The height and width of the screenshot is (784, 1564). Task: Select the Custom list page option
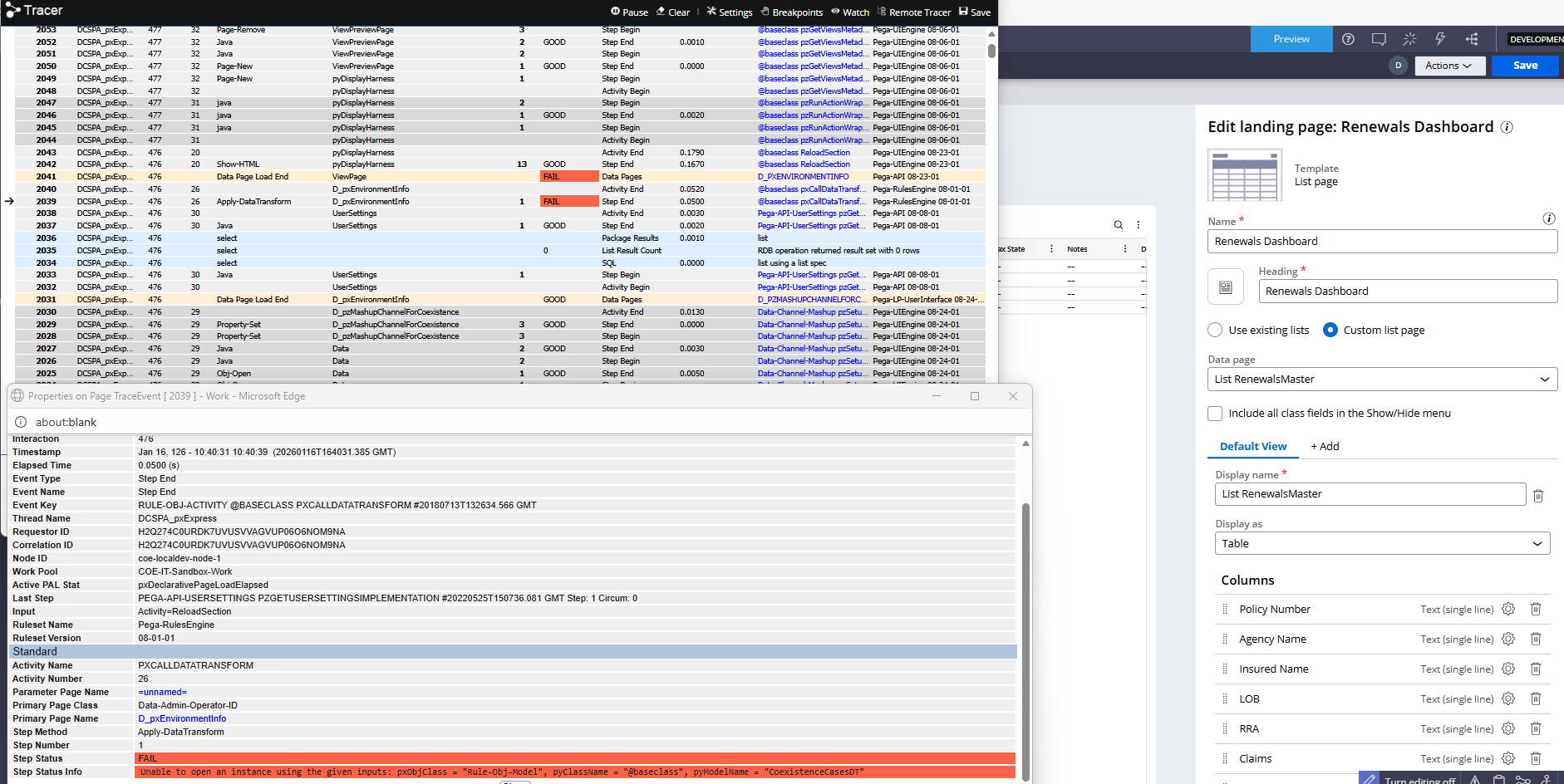click(1330, 331)
